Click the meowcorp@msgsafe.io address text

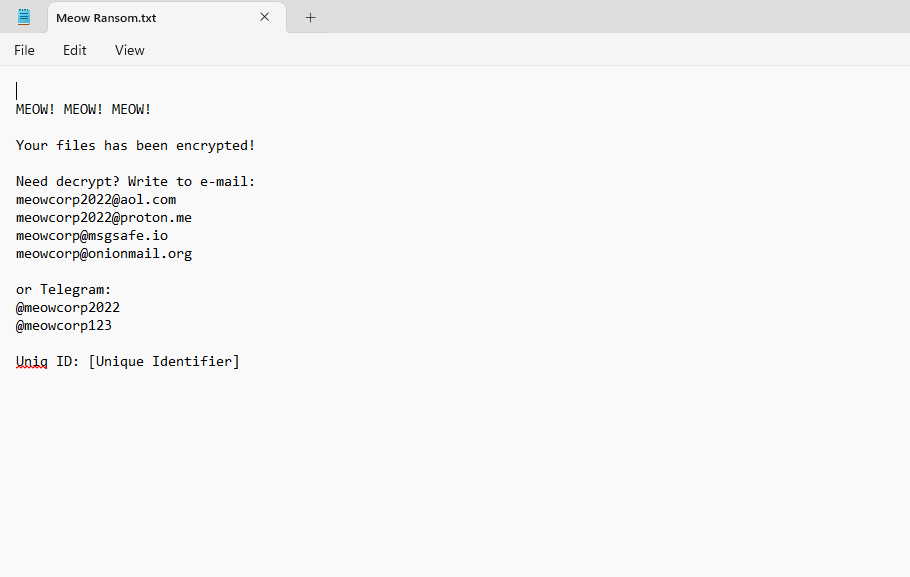92,235
